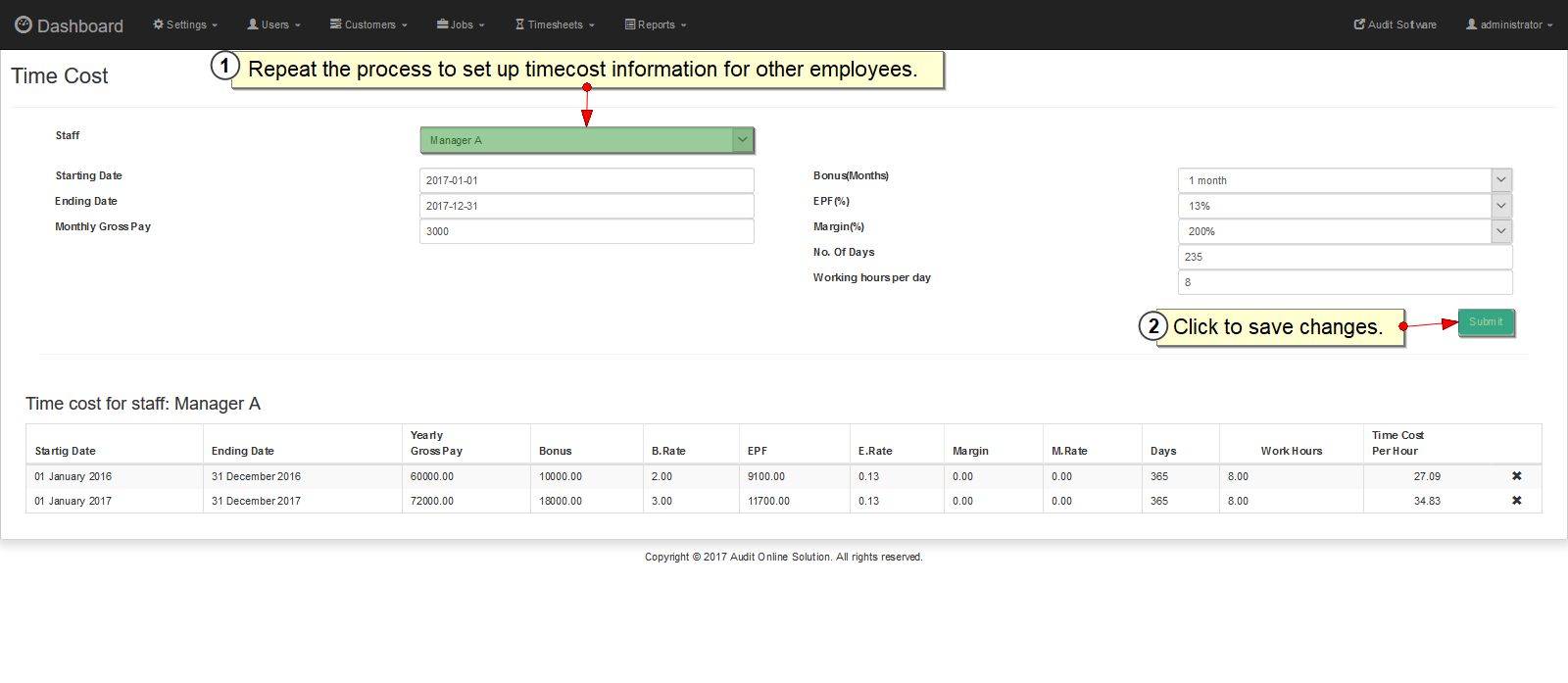This screenshot has width=1568, height=683.
Task: Open the Users menu
Action: 273,24
